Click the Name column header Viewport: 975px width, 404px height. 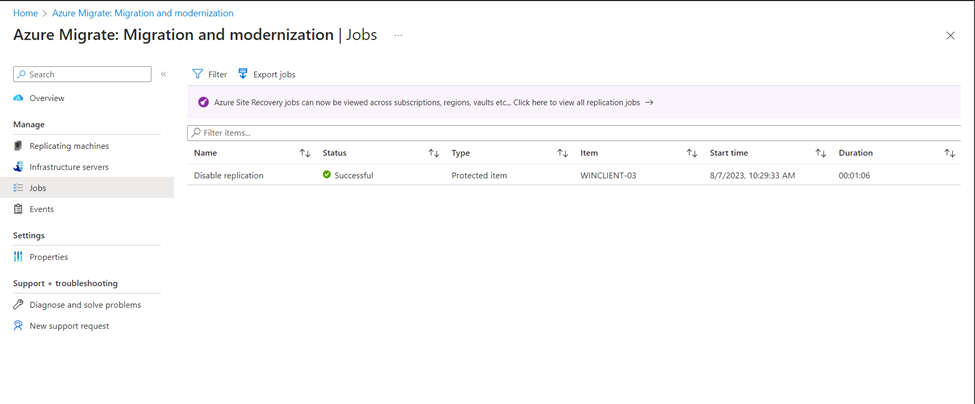(x=205, y=153)
